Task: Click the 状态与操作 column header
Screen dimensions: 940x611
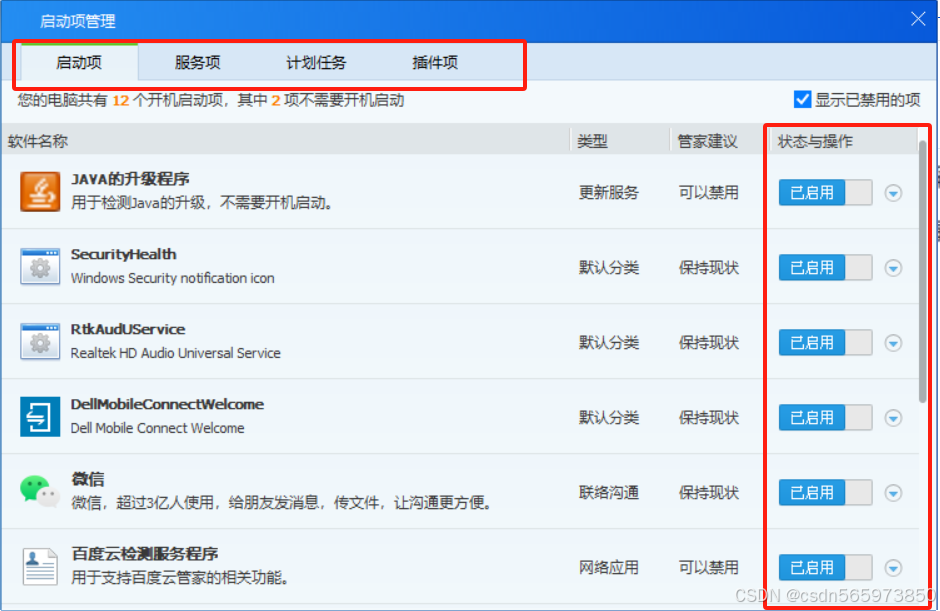Action: pos(815,142)
